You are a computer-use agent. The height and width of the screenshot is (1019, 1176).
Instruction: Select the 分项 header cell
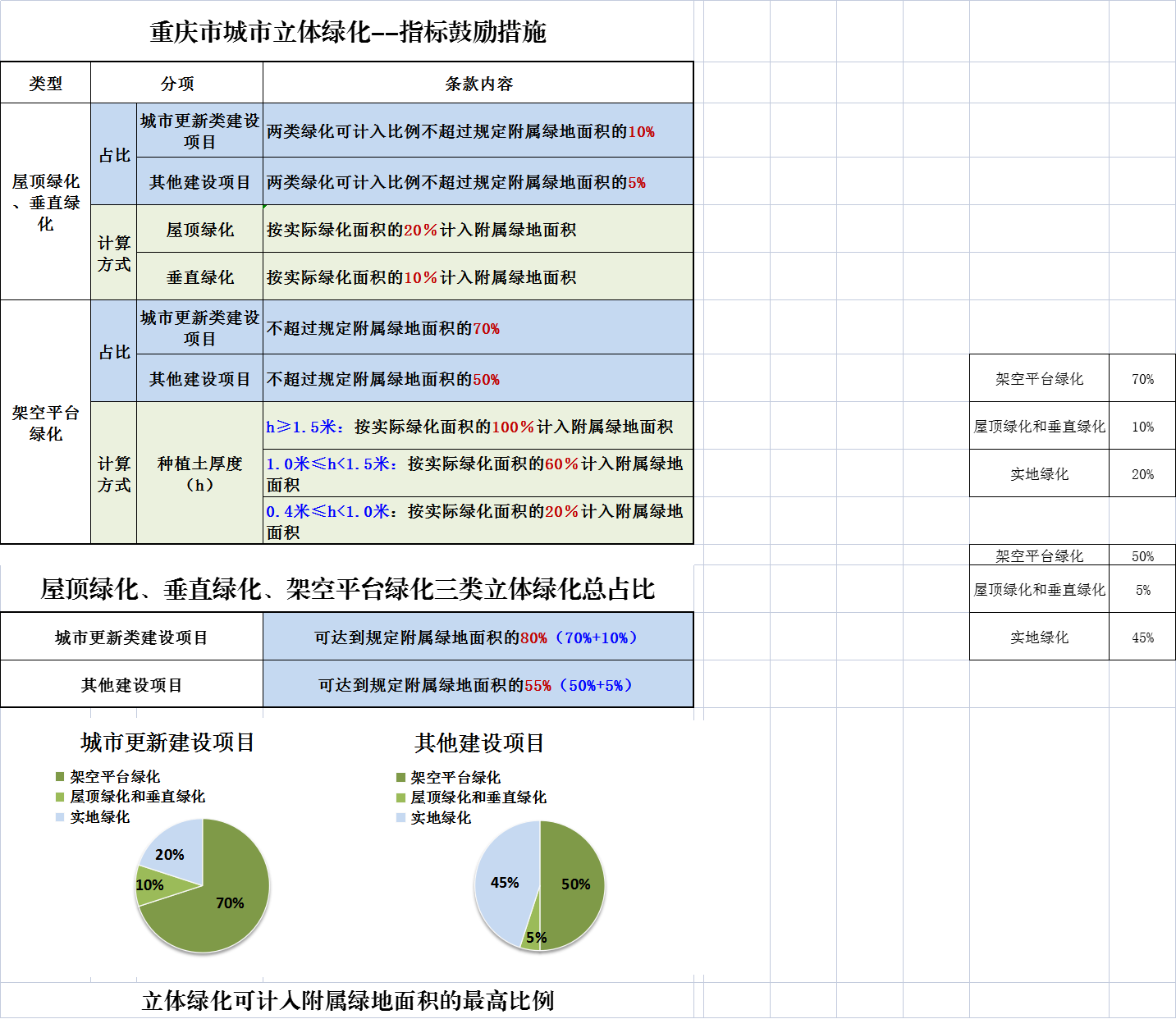click(x=176, y=83)
